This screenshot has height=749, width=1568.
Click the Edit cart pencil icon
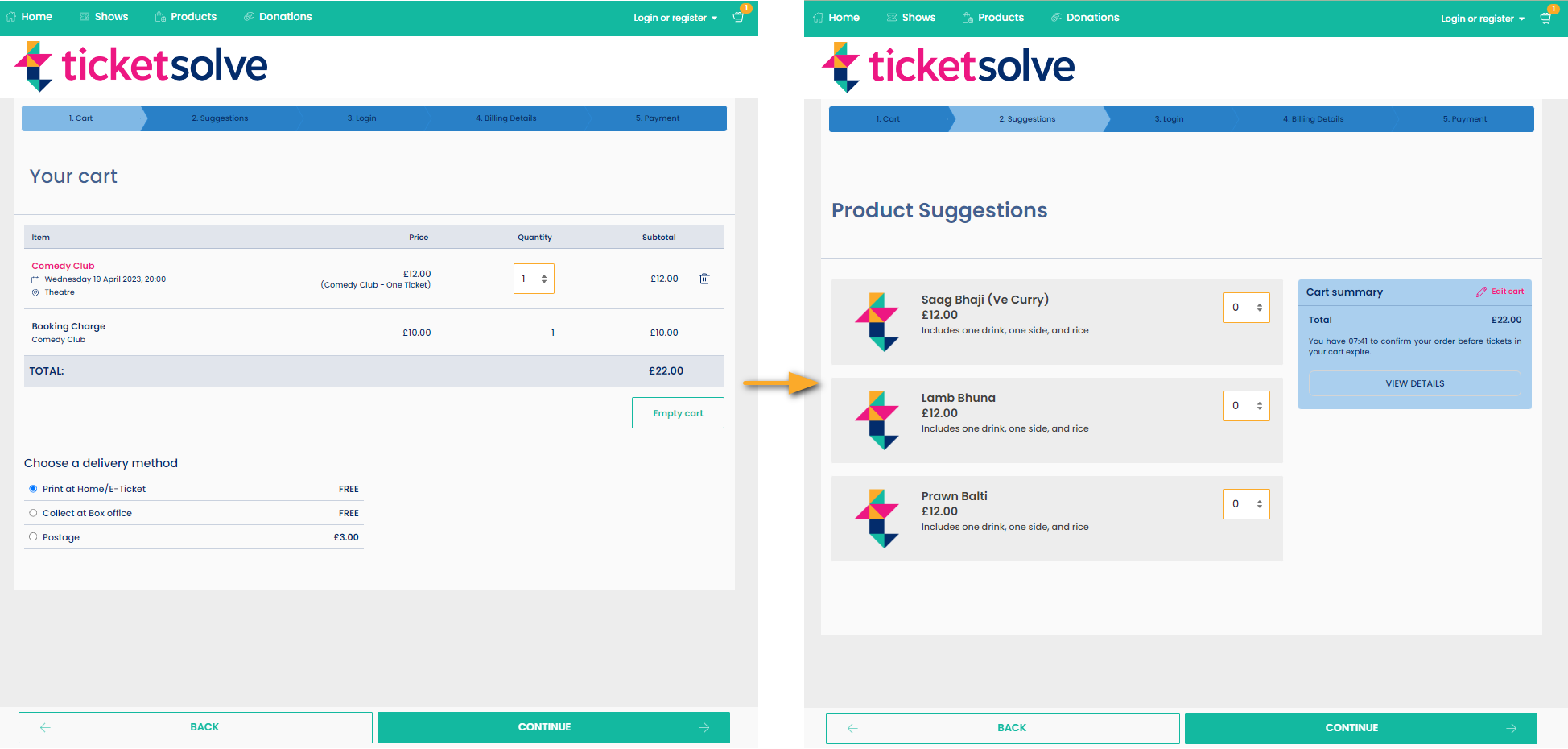(x=1482, y=292)
